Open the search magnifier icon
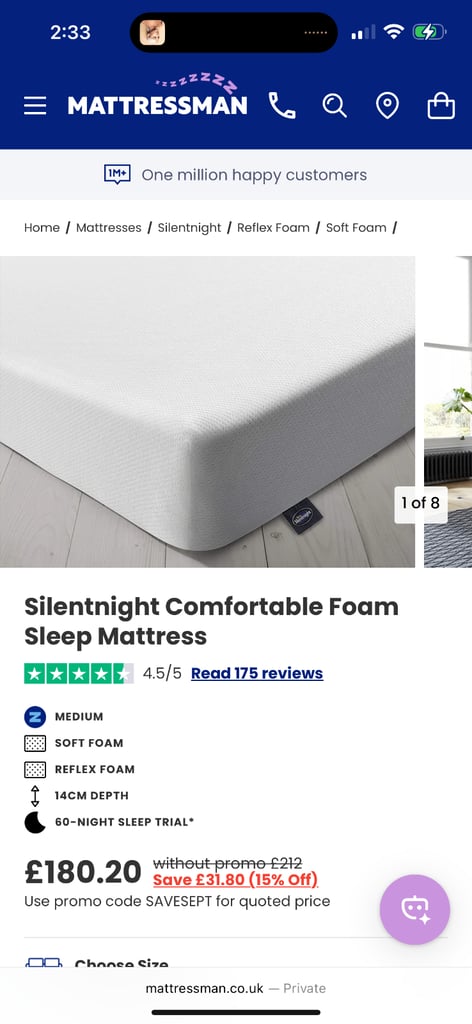The height and width of the screenshot is (1024, 472). point(334,106)
